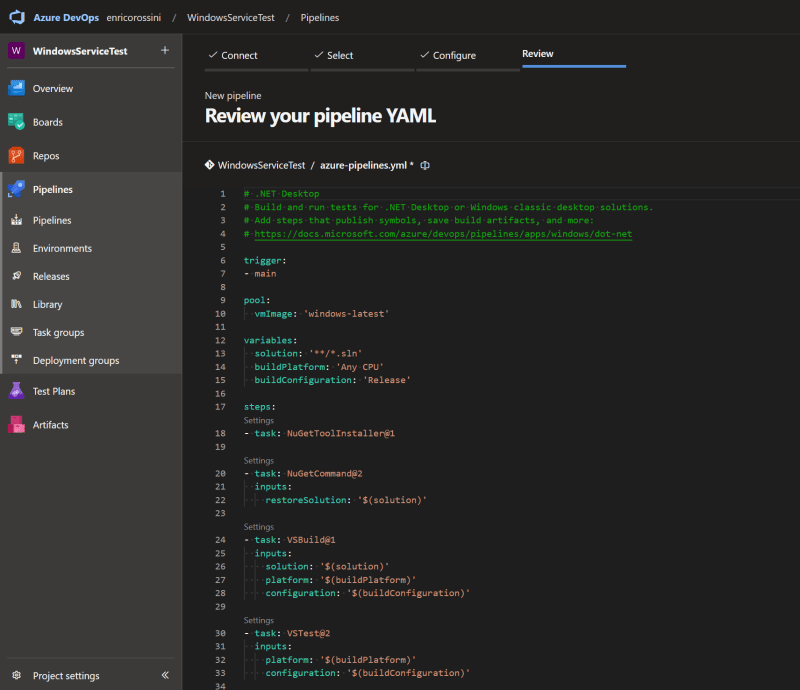
Task: Open the Pipelines breadcrumb in header
Action: pyautogui.click(x=320, y=17)
